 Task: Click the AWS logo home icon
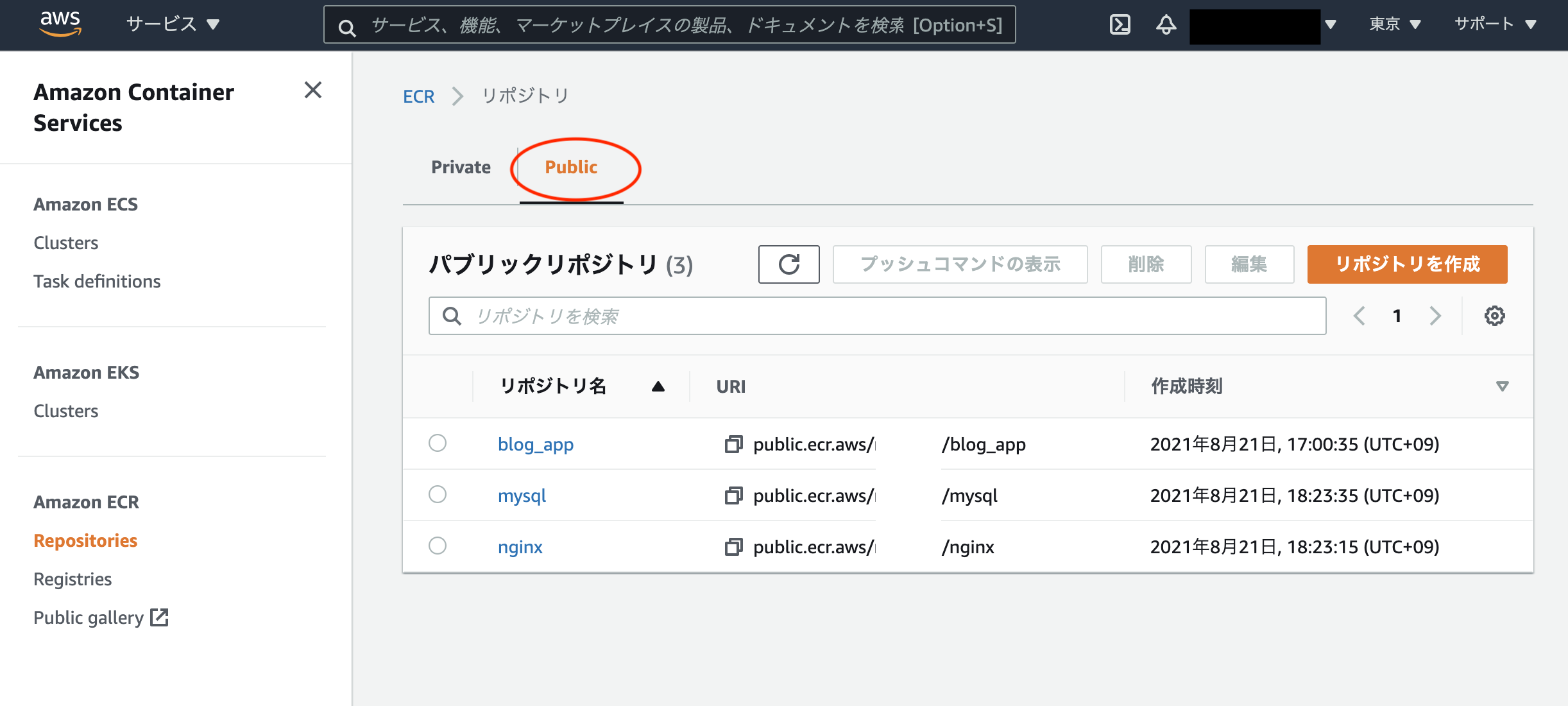click(60, 24)
